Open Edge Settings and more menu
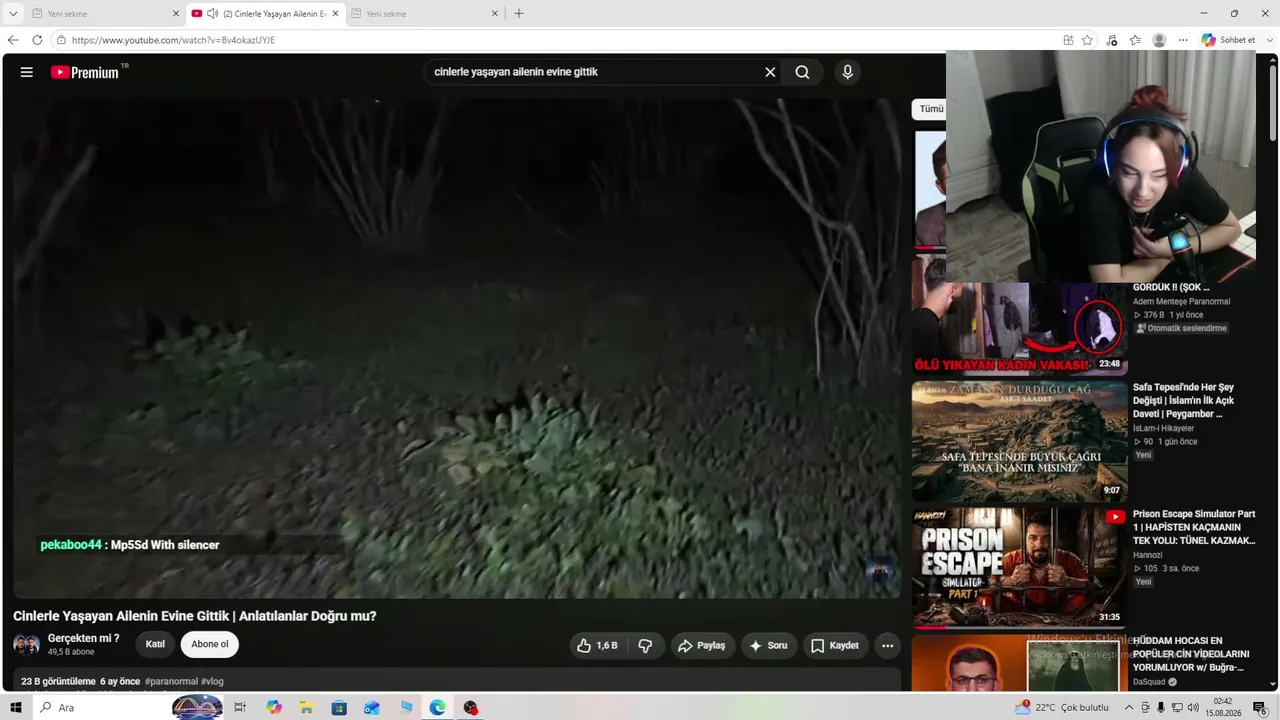This screenshot has width=1280, height=720. (x=1183, y=40)
